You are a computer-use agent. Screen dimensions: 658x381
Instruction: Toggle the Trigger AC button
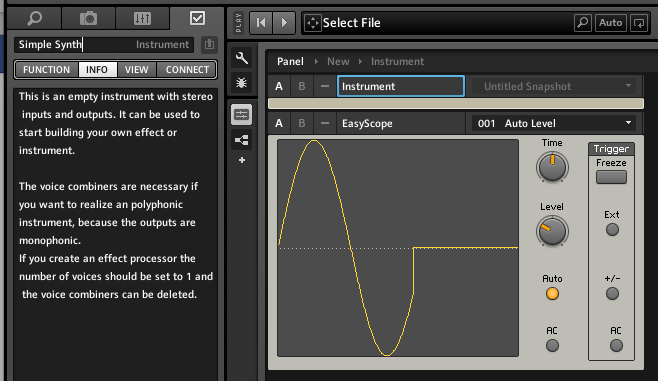coord(616,346)
